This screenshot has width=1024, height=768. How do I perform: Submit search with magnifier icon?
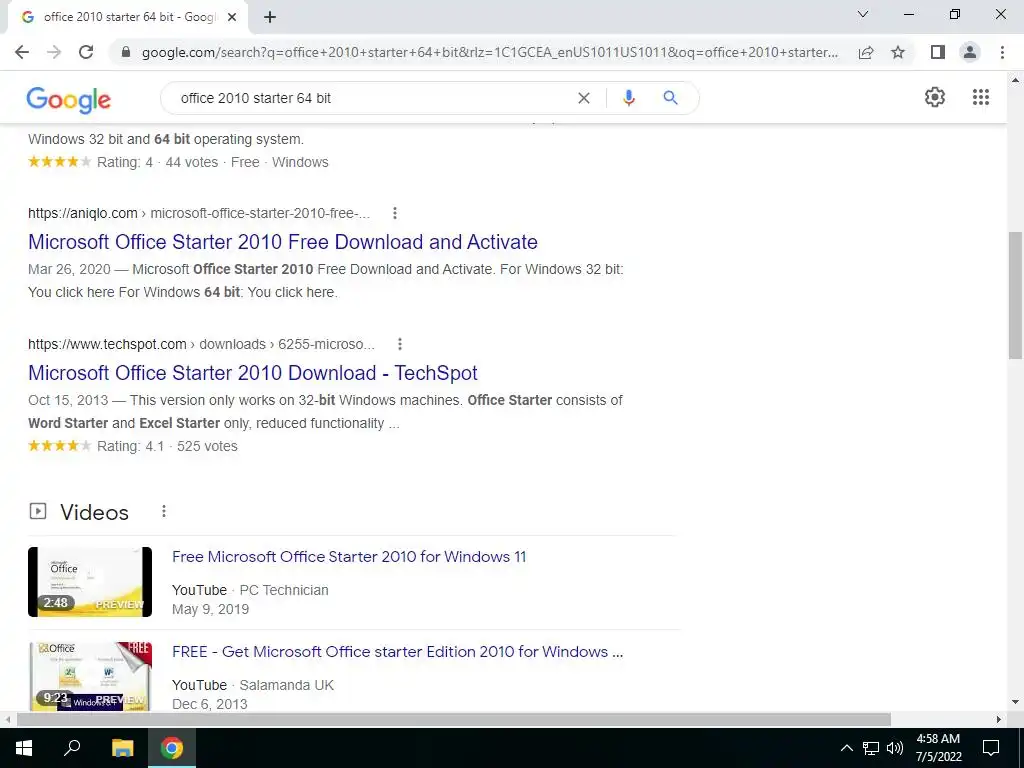coord(670,98)
